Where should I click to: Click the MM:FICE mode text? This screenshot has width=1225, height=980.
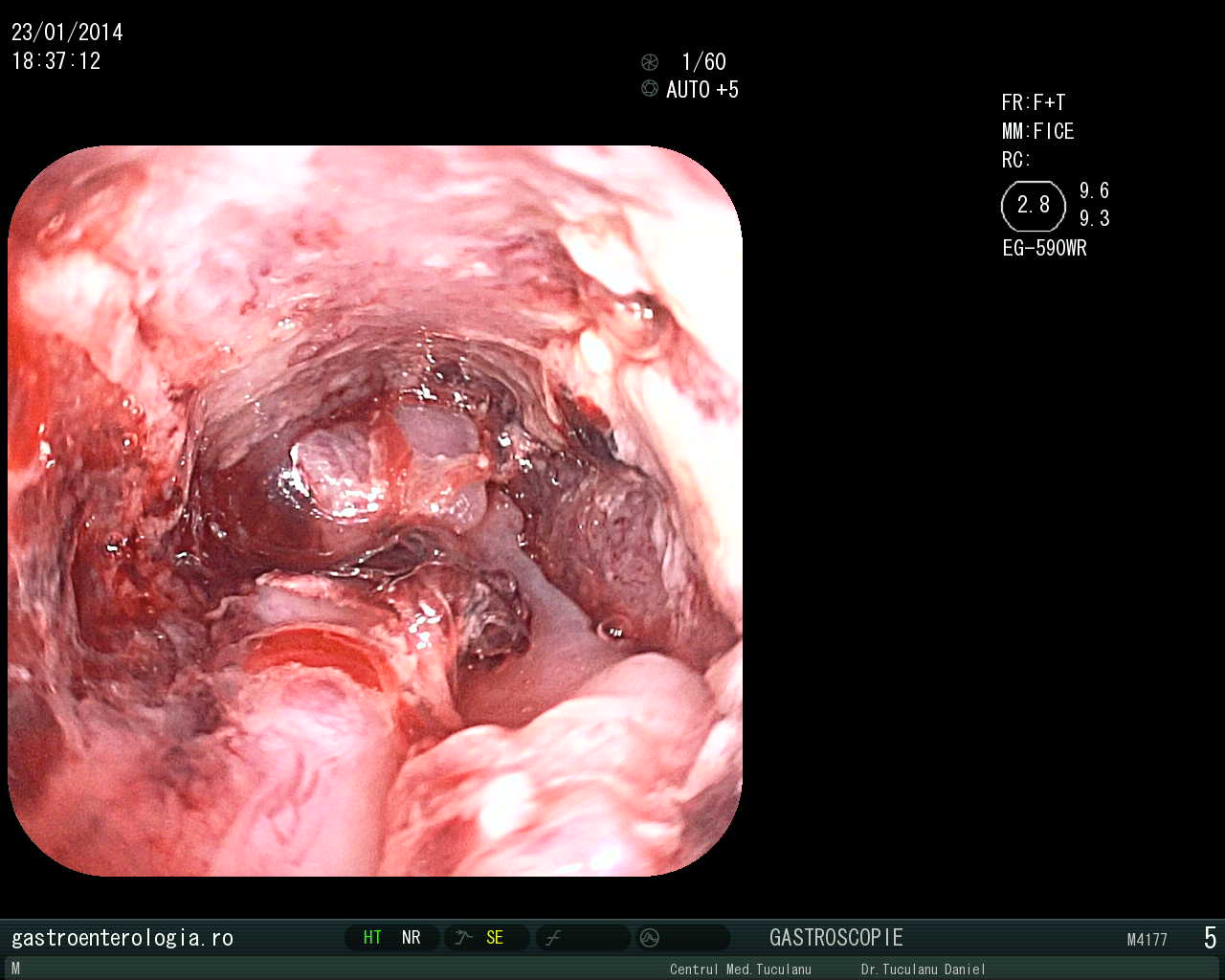1038,131
